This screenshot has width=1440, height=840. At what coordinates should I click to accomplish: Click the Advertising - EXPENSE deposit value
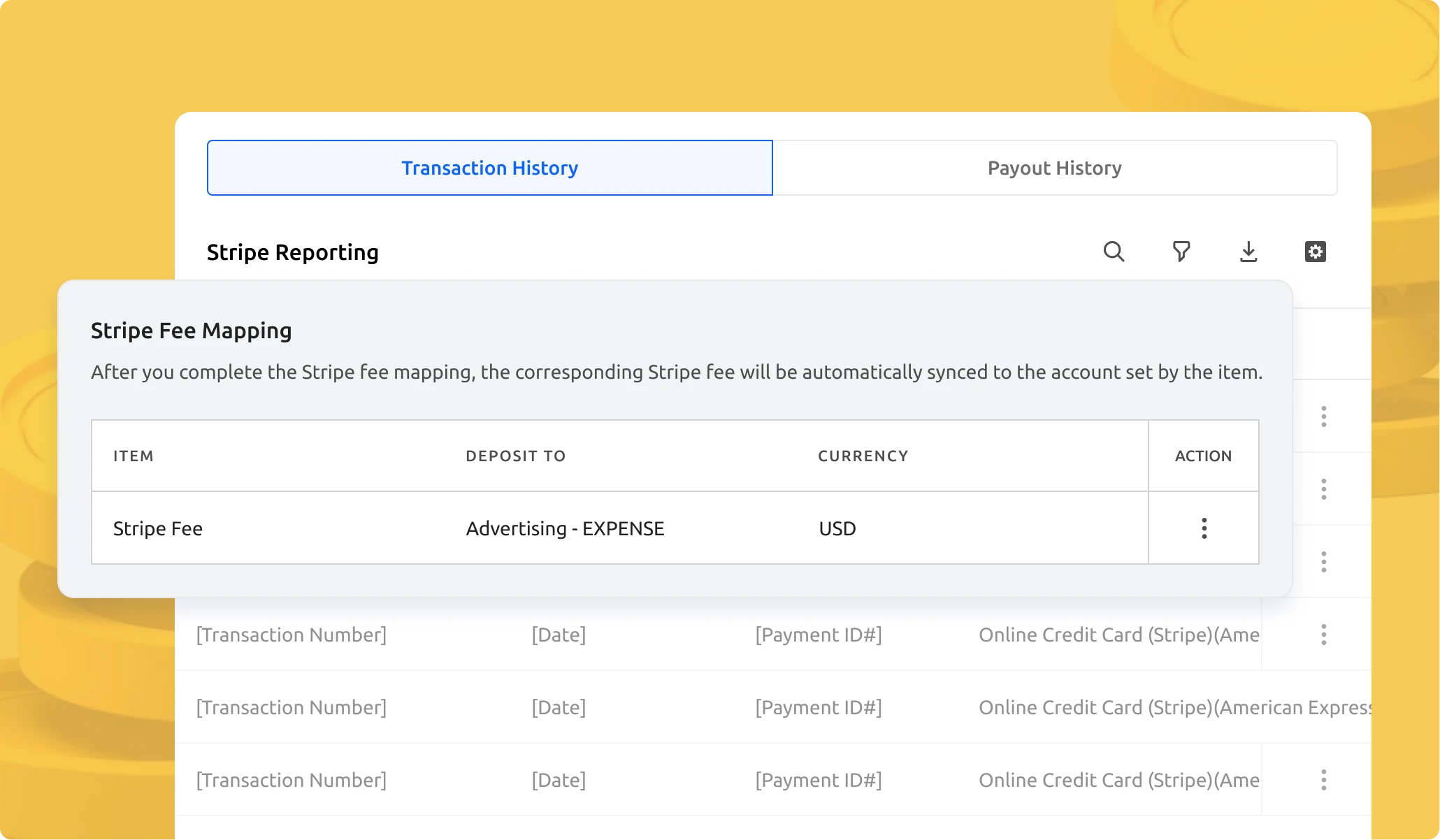click(565, 528)
